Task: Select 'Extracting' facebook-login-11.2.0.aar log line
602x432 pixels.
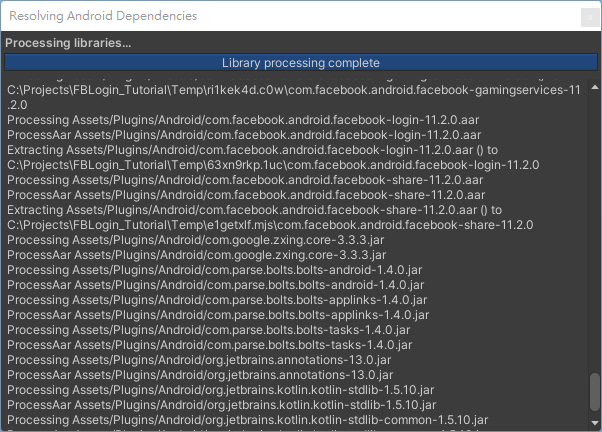Action: coord(252,150)
